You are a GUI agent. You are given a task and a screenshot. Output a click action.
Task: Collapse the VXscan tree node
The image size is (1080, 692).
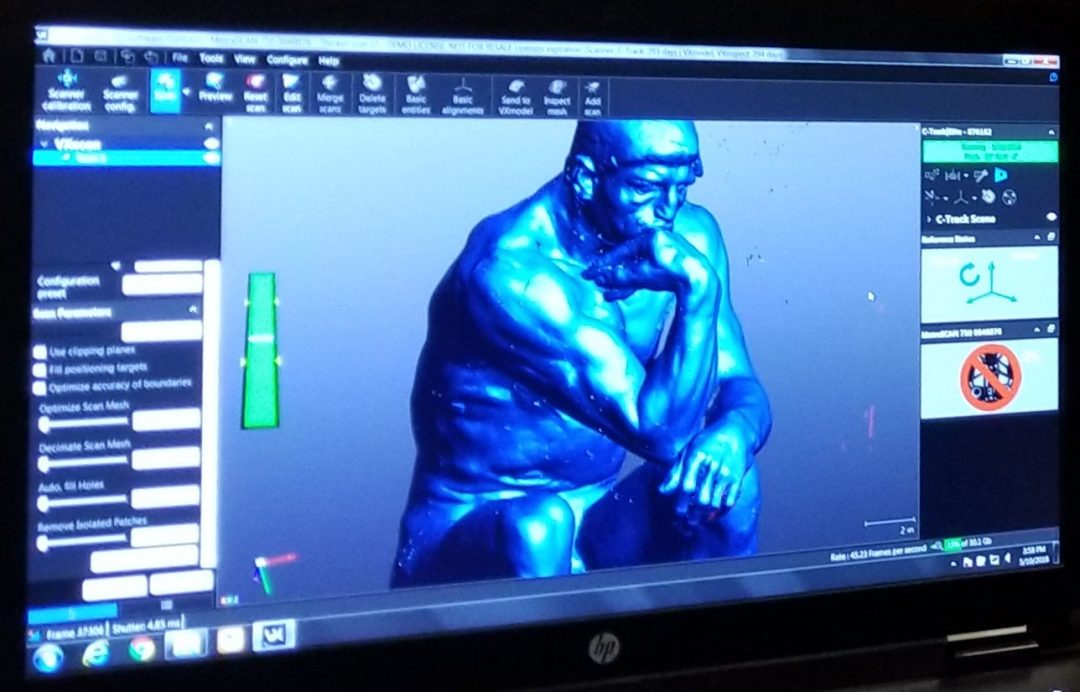point(45,145)
